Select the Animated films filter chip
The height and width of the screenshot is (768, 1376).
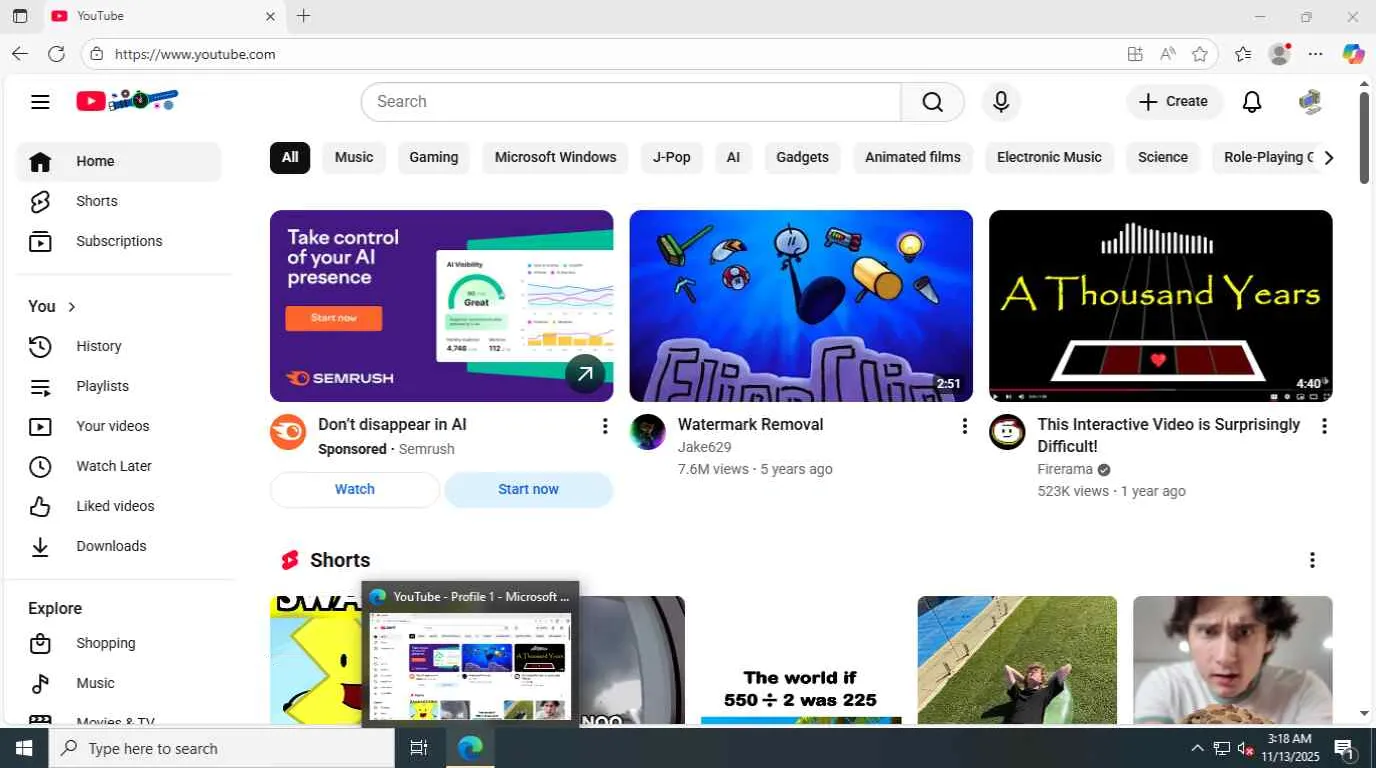(x=912, y=157)
